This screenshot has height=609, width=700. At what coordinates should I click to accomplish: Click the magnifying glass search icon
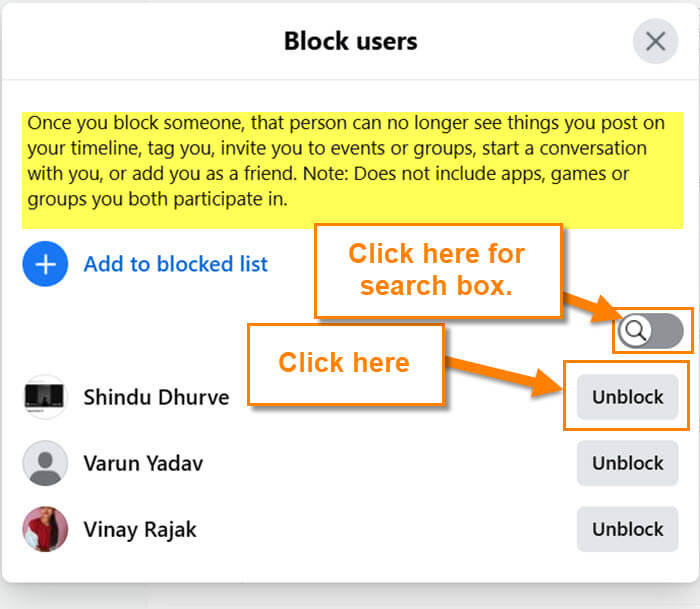tap(635, 331)
